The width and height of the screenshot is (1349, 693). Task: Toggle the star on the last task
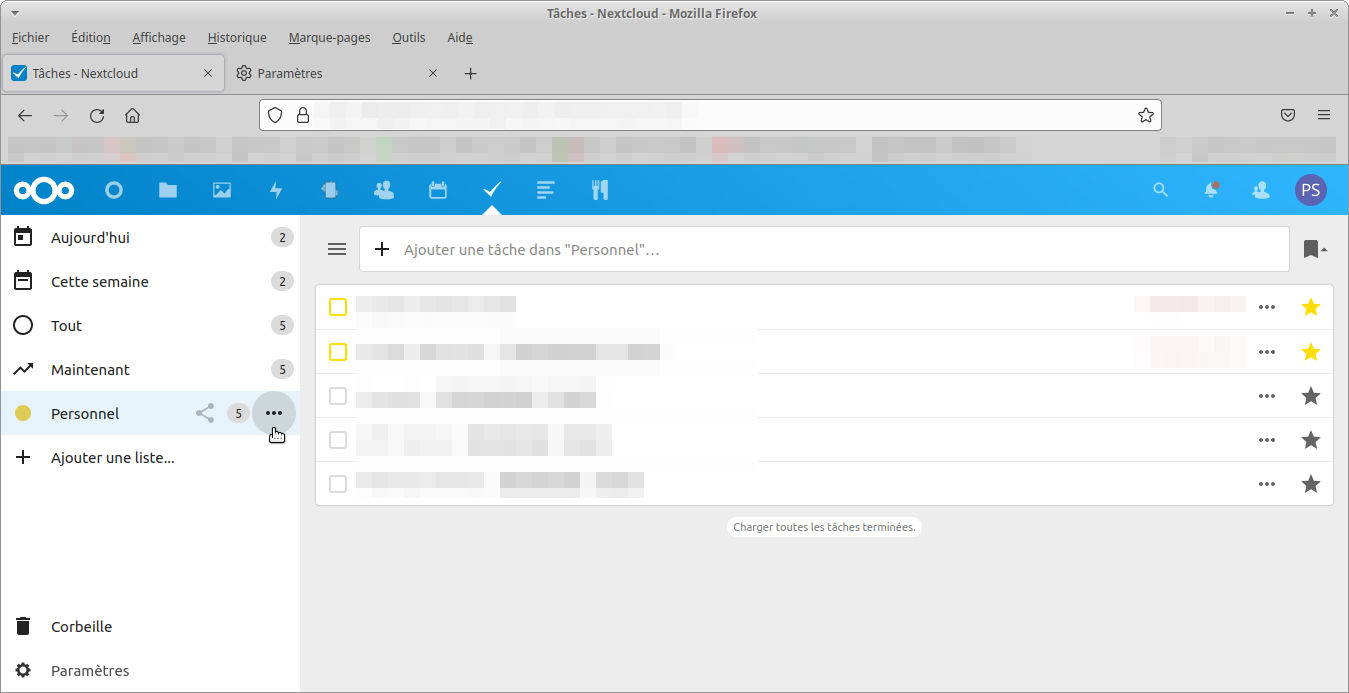tap(1310, 484)
